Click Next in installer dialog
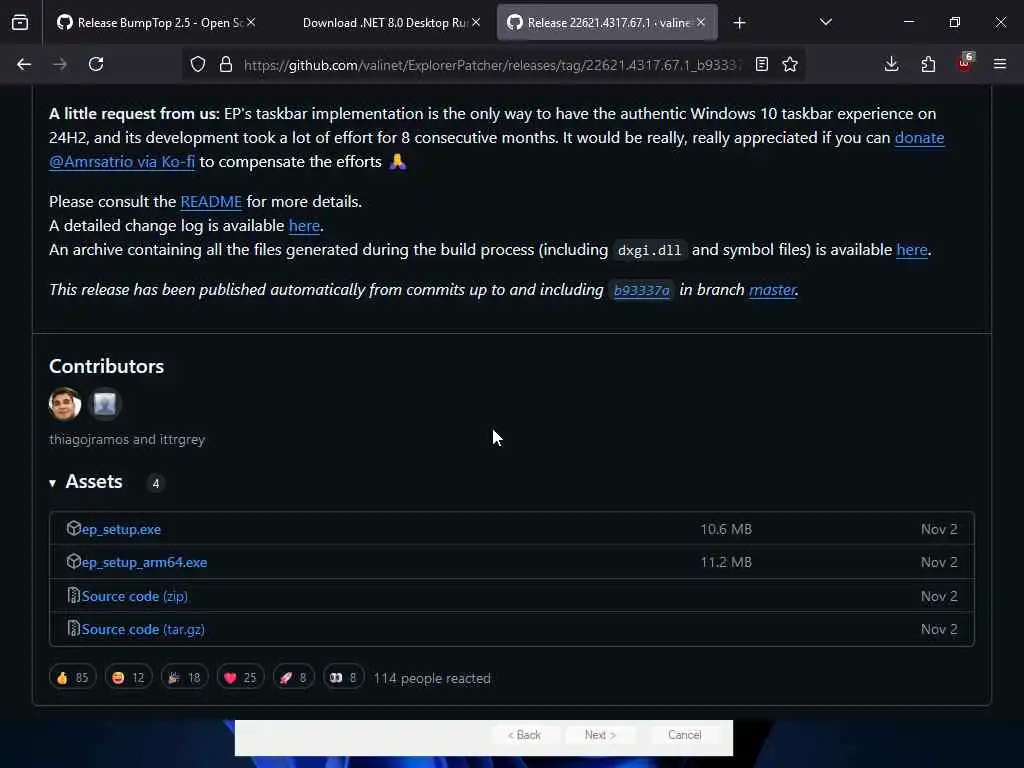 [600, 735]
